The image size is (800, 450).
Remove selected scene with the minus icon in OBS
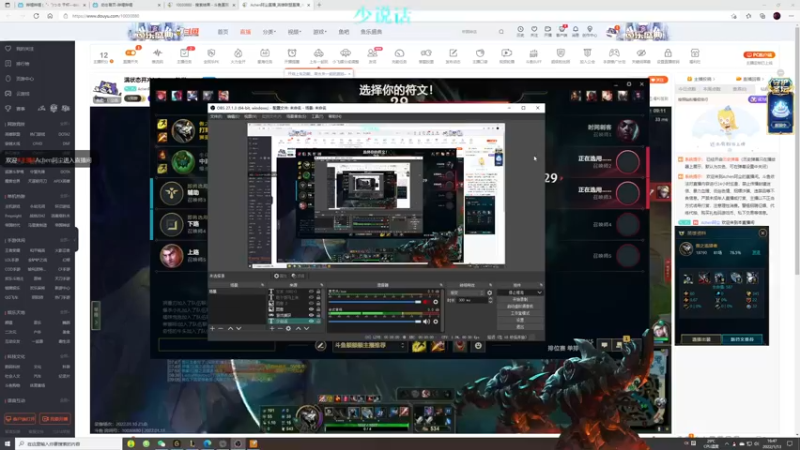pyautogui.click(x=221, y=329)
